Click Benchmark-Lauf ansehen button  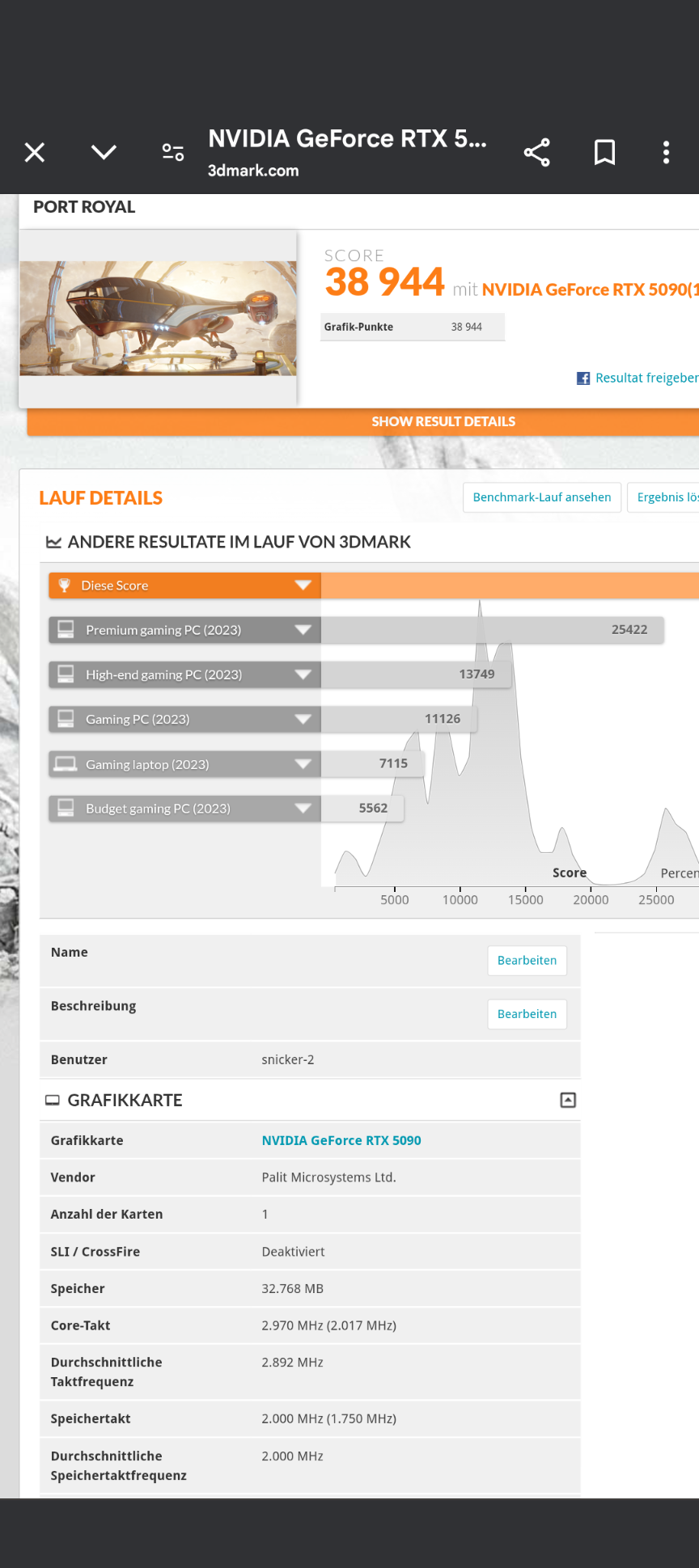click(x=542, y=497)
